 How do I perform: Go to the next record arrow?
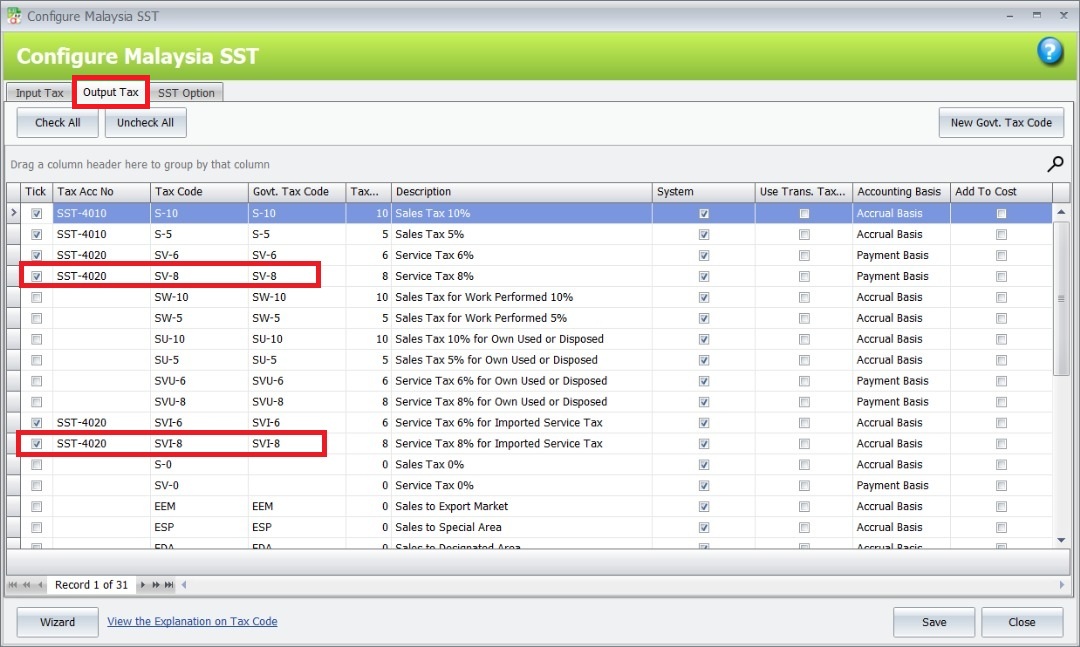pos(144,585)
